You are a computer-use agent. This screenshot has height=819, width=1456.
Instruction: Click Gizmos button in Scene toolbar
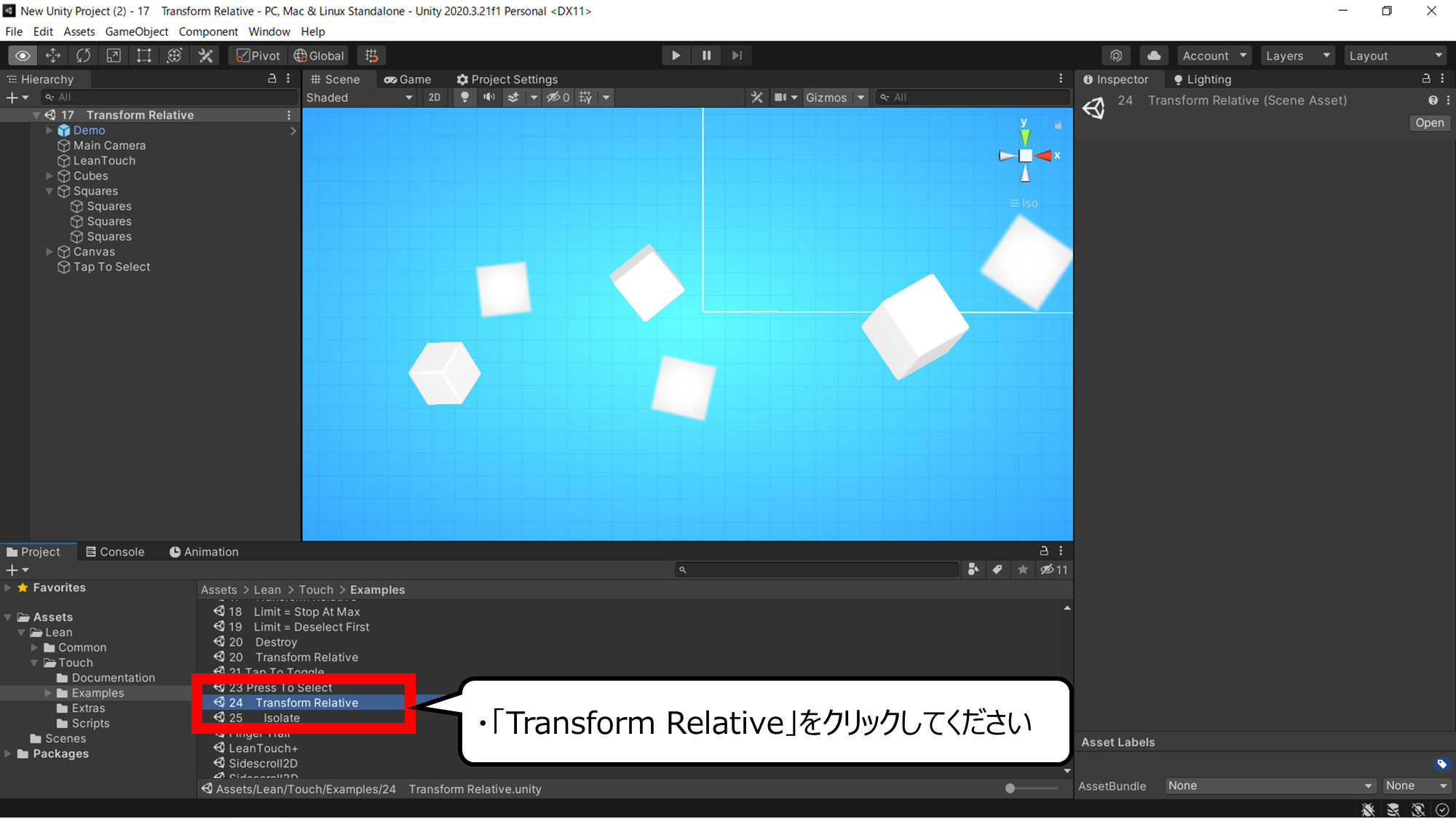click(826, 98)
